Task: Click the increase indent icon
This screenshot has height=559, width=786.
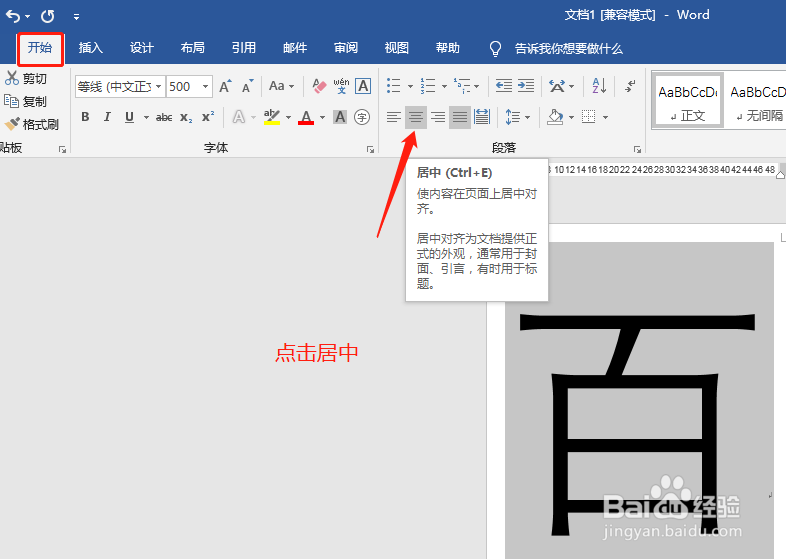Action: tap(526, 86)
